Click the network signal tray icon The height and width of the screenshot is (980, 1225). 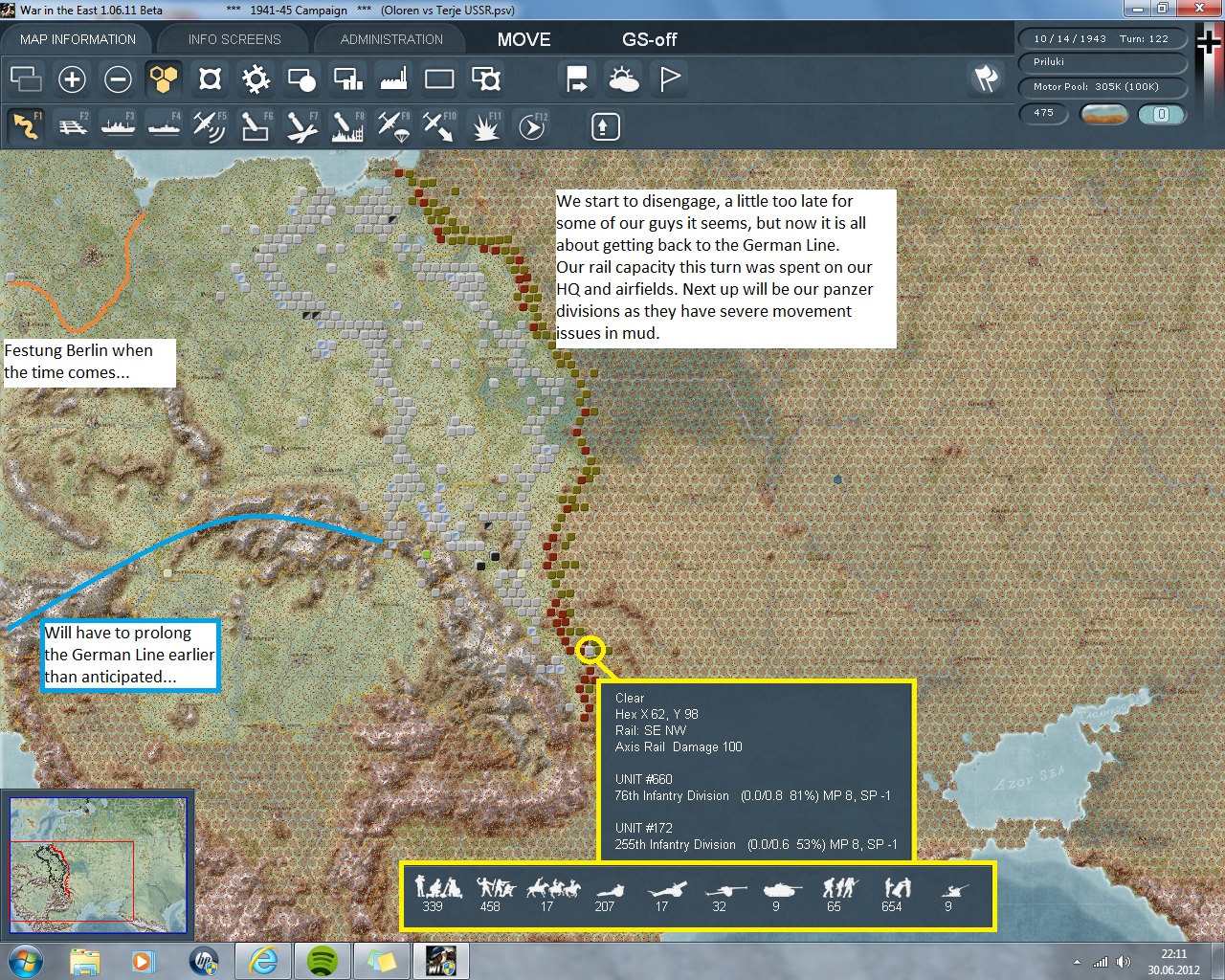click(x=1102, y=962)
